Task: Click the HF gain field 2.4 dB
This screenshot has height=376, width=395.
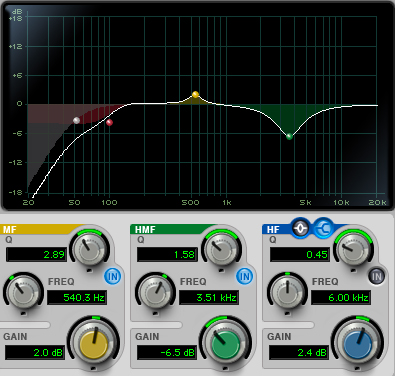Action: click(x=299, y=352)
